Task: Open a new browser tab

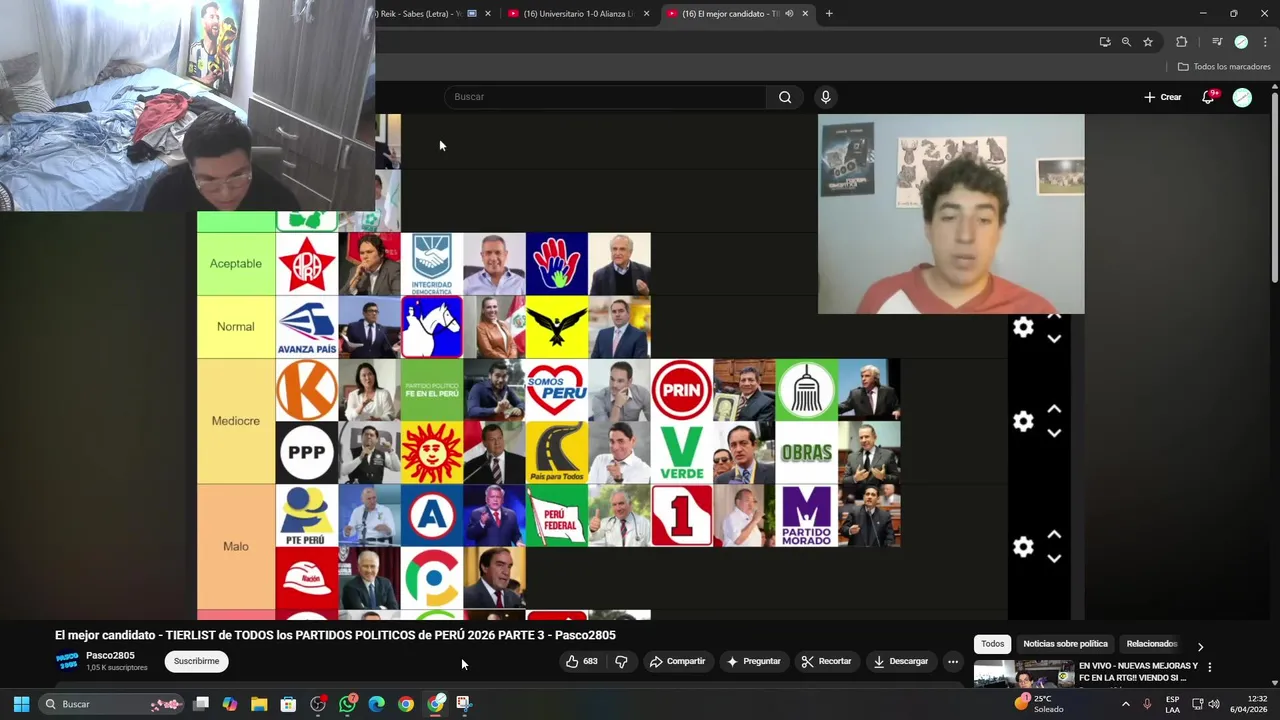Action: point(829,14)
